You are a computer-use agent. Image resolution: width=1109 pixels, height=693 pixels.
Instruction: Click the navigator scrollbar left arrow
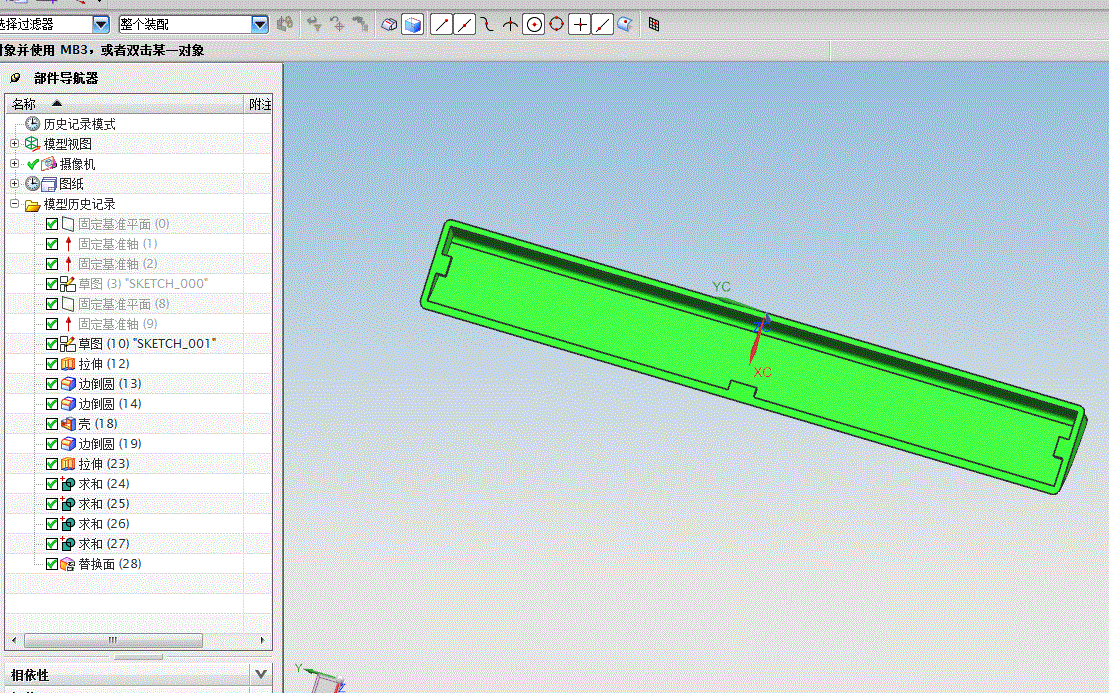coord(14,641)
